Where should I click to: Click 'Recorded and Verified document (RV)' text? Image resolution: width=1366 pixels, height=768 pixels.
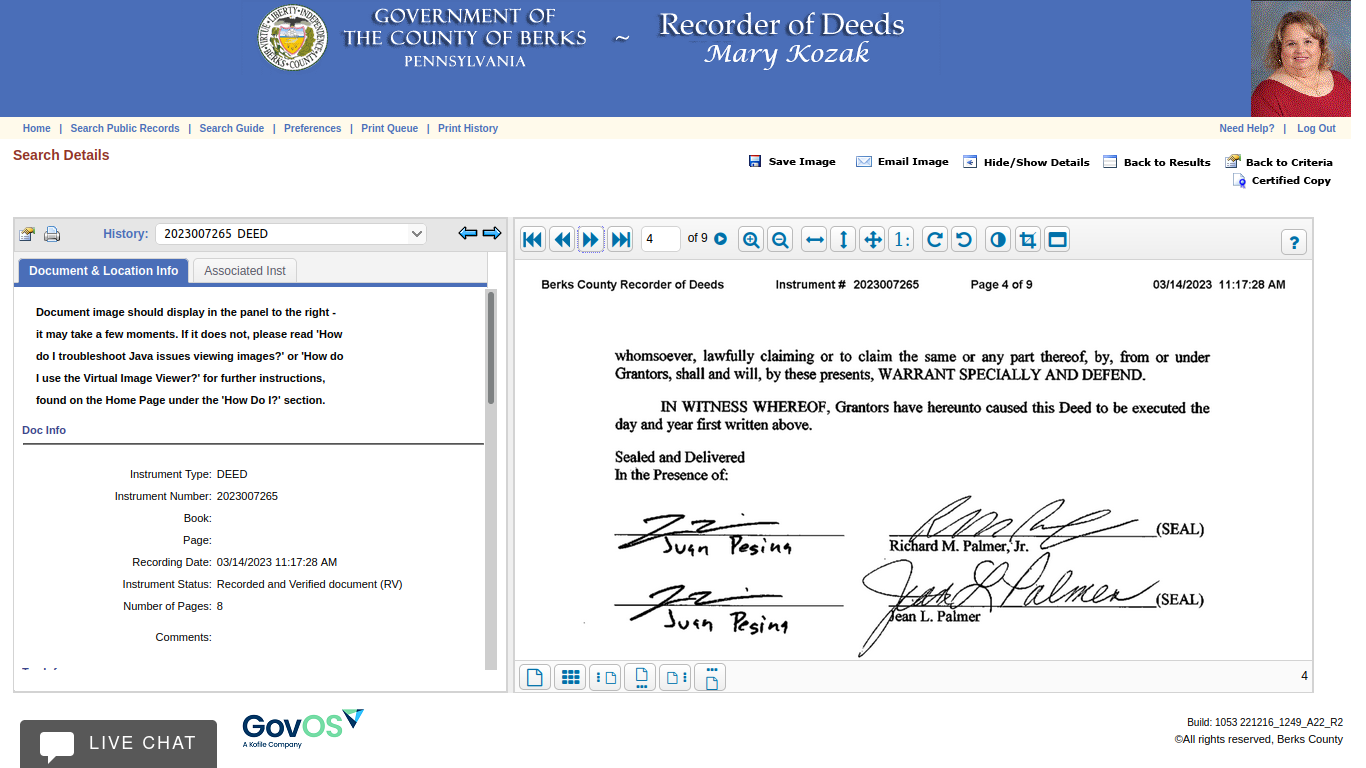click(x=309, y=584)
